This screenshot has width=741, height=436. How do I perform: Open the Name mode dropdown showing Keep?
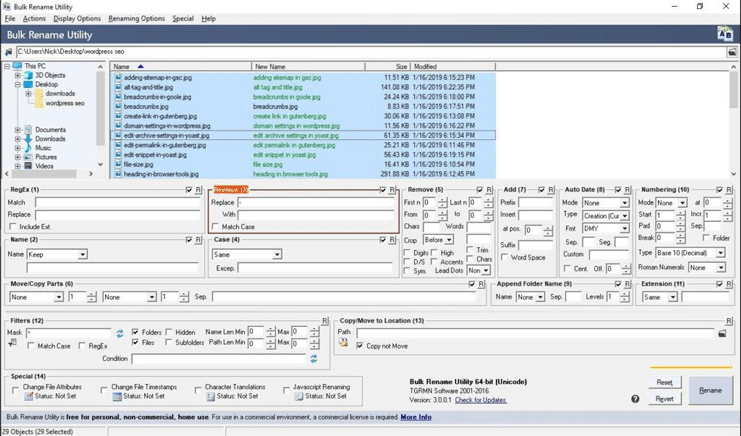(x=57, y=255)
